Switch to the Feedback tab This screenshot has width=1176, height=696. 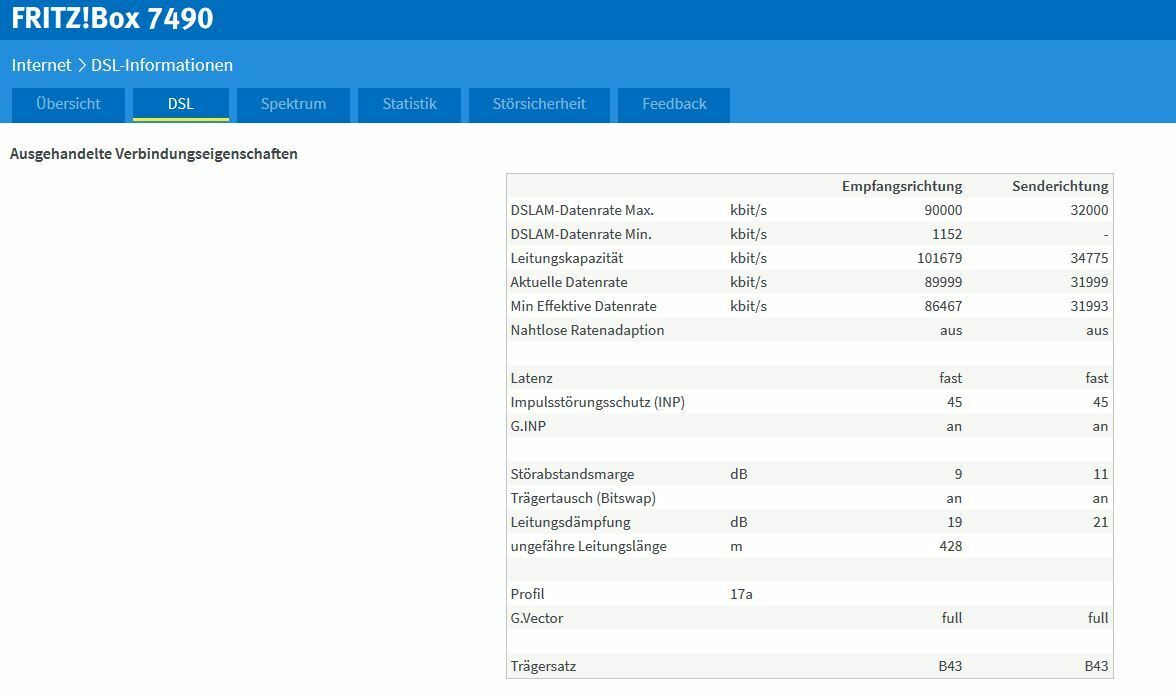[x=674, y=104]
